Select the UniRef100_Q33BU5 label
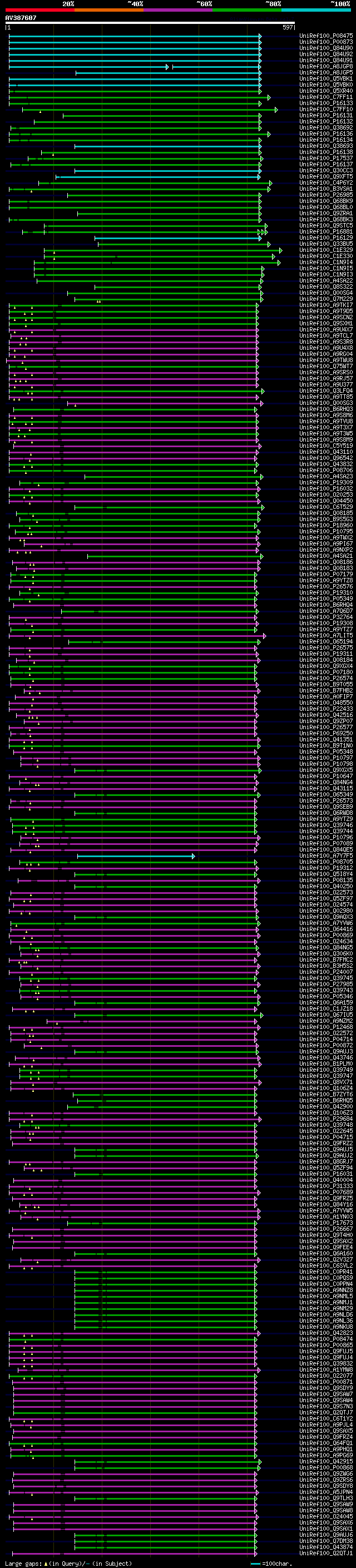 (x=326, y=244)
